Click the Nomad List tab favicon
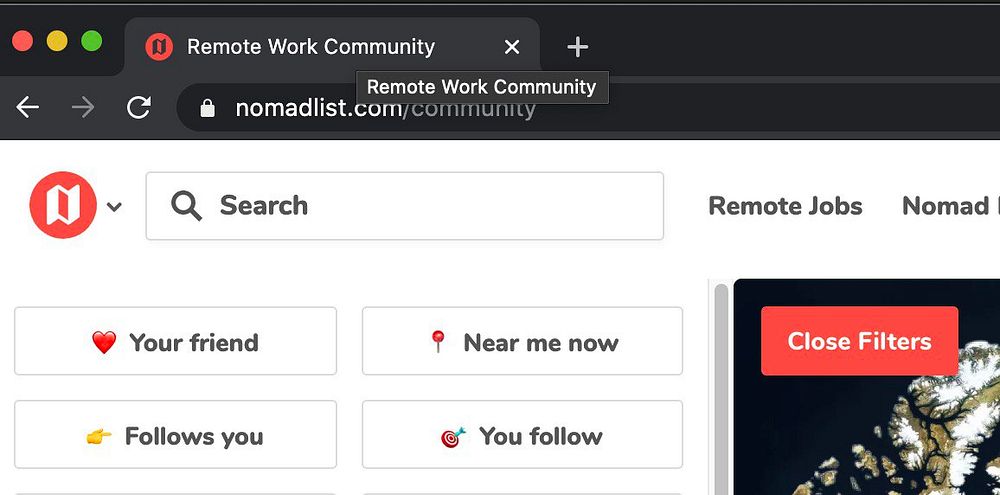This screenshot has height=495, width=1000. pos(159,47)
